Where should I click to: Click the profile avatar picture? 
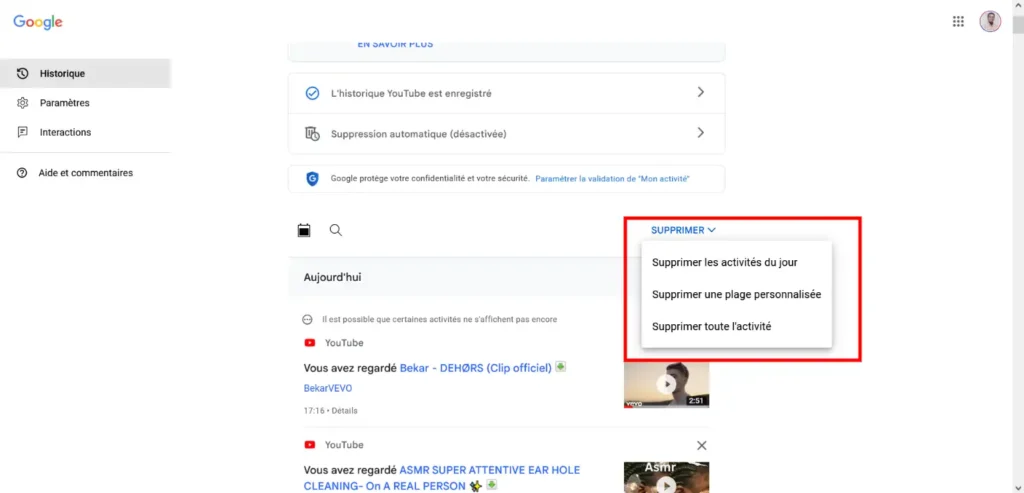point(990,22)
